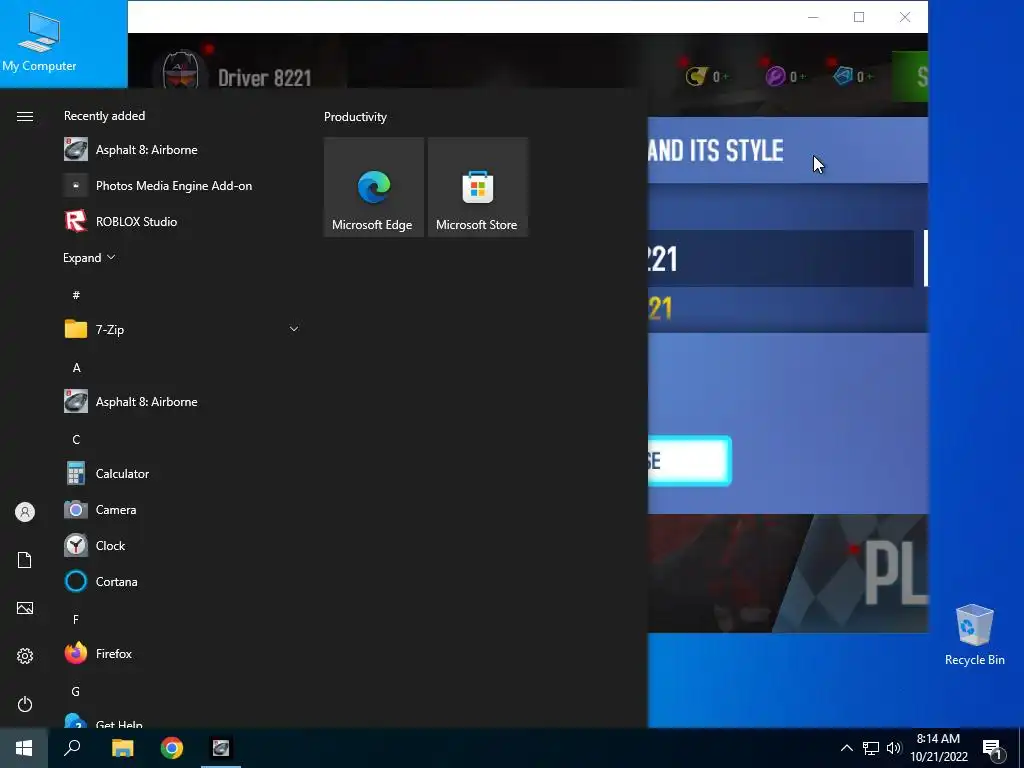Image resolution: width=1024 pixels, height=768 pixels.
Task: Open the clock and date flyout
Action: pos(938,748)
